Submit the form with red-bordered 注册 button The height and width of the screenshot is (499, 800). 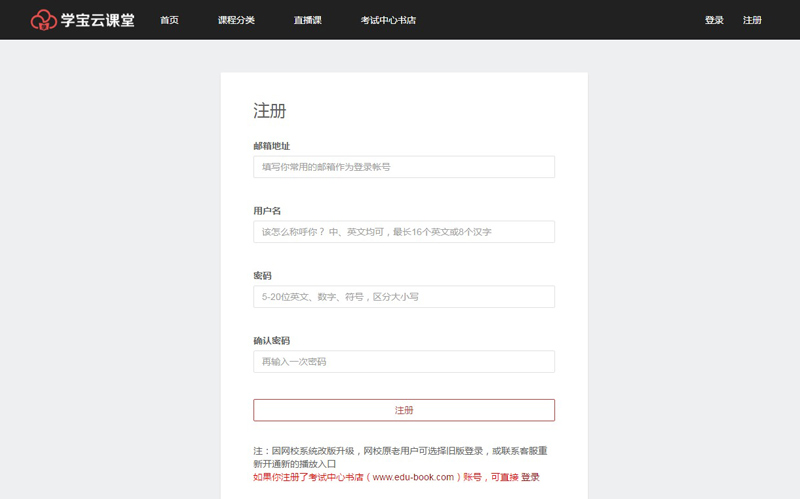(404, 410)
